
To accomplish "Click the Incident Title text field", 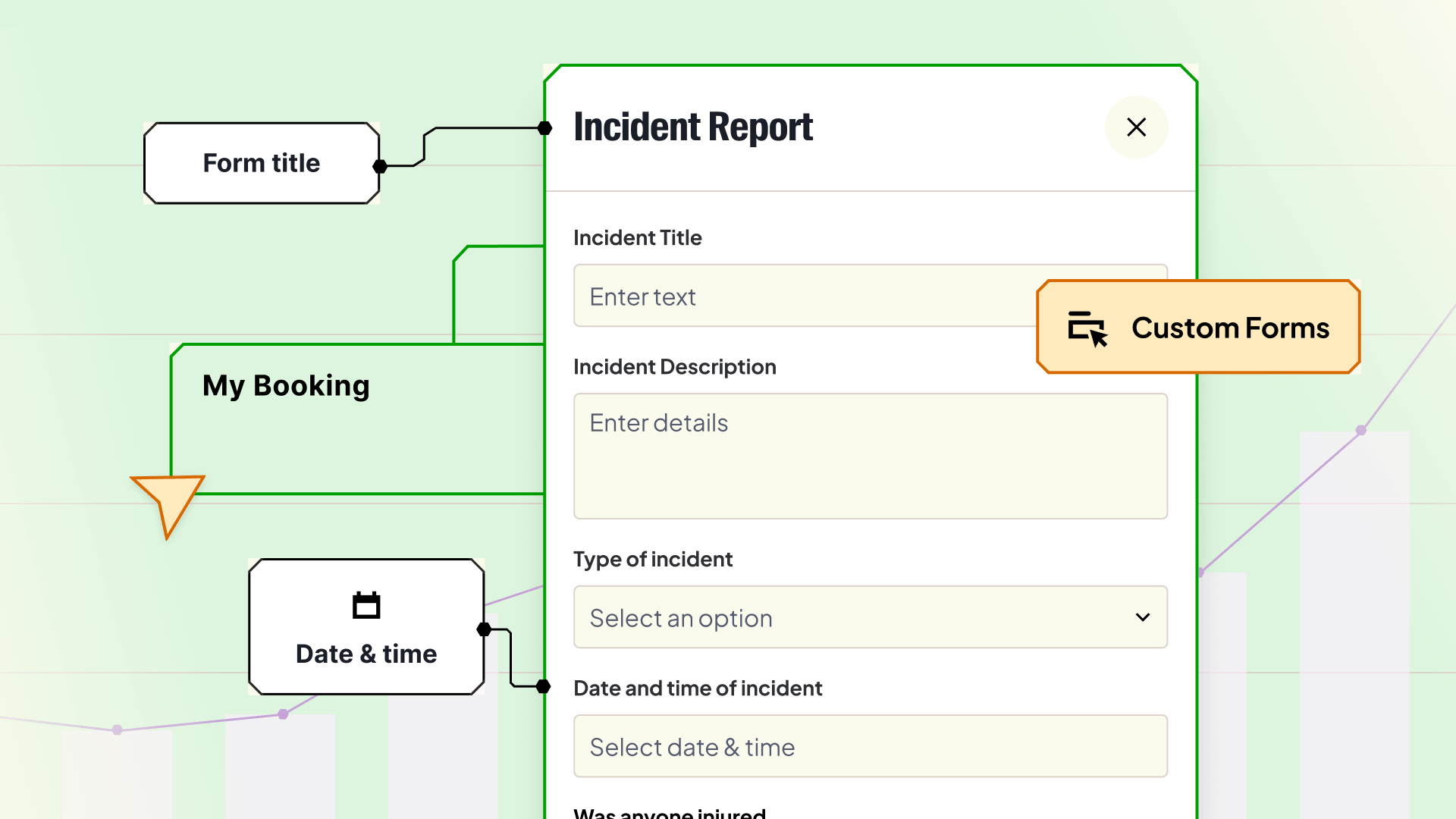I will 804,296.
